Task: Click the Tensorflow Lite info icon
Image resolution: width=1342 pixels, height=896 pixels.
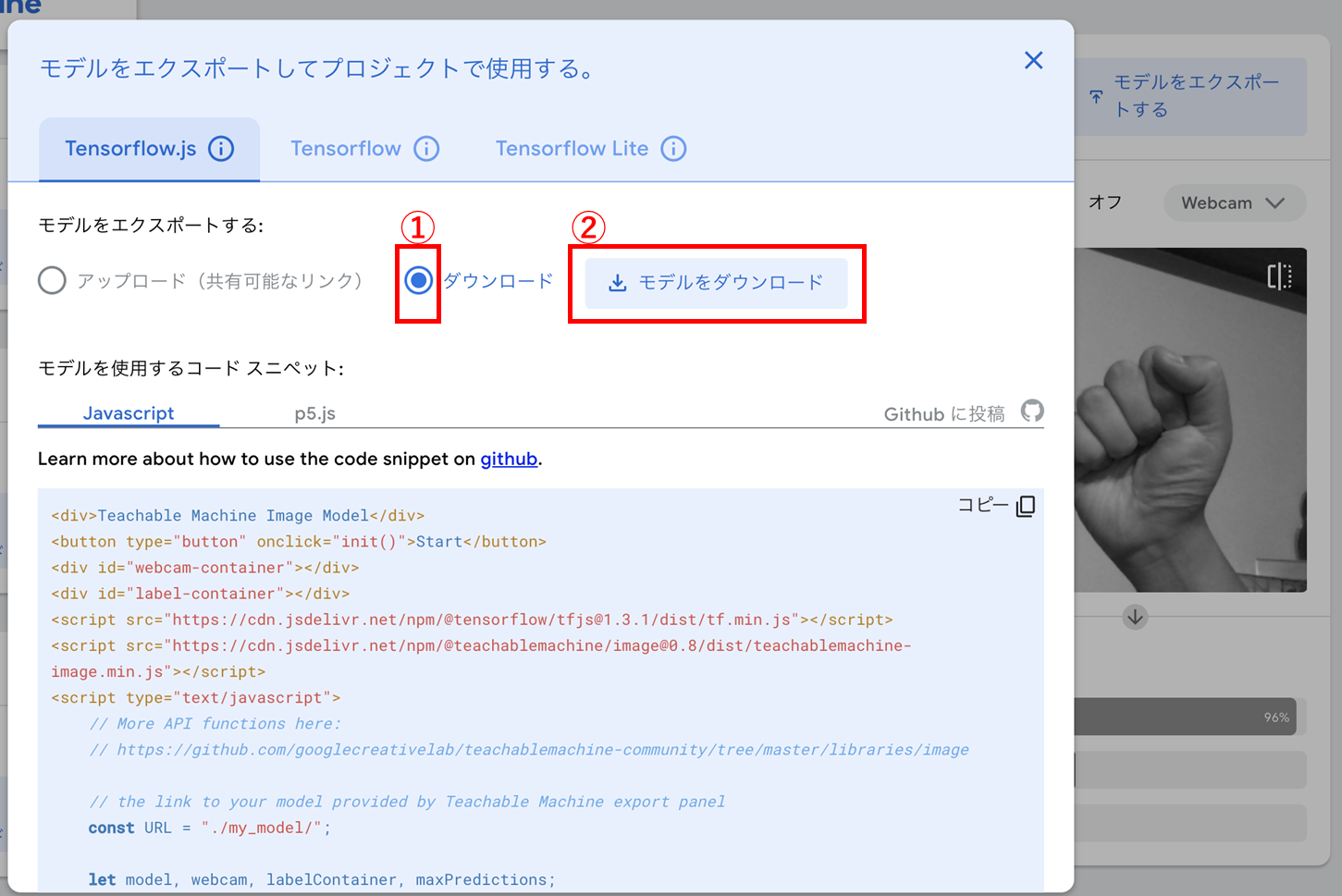Action: pos(673,148)
